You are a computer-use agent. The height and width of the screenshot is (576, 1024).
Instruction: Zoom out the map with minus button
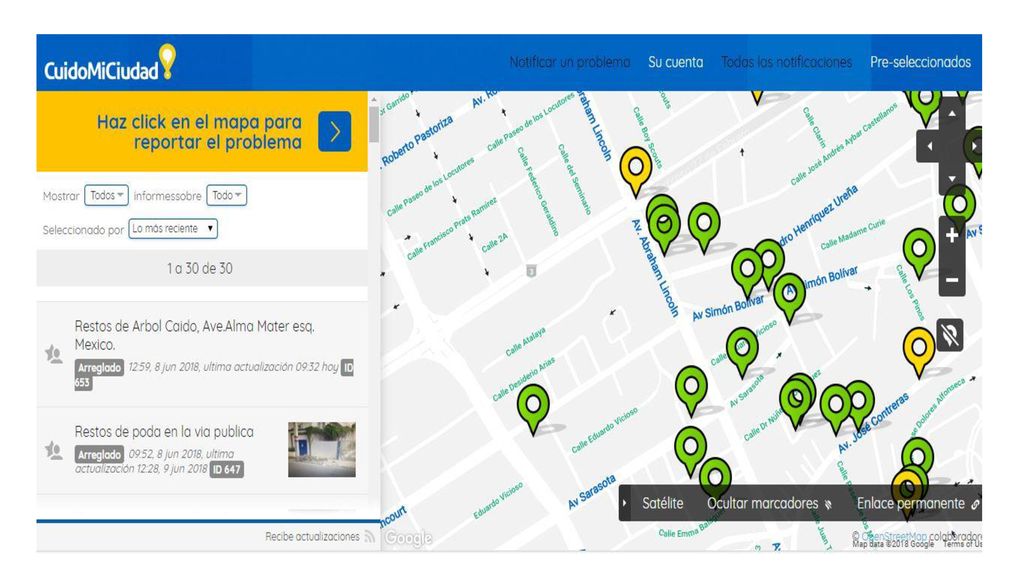click(952, 280)
